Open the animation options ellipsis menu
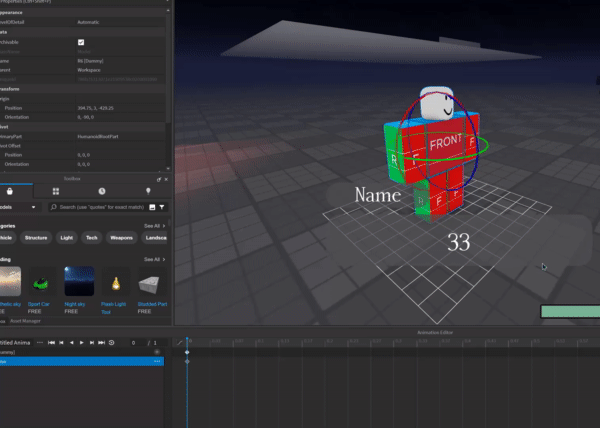This screenshot has height=428, width=600. (40, 342)
